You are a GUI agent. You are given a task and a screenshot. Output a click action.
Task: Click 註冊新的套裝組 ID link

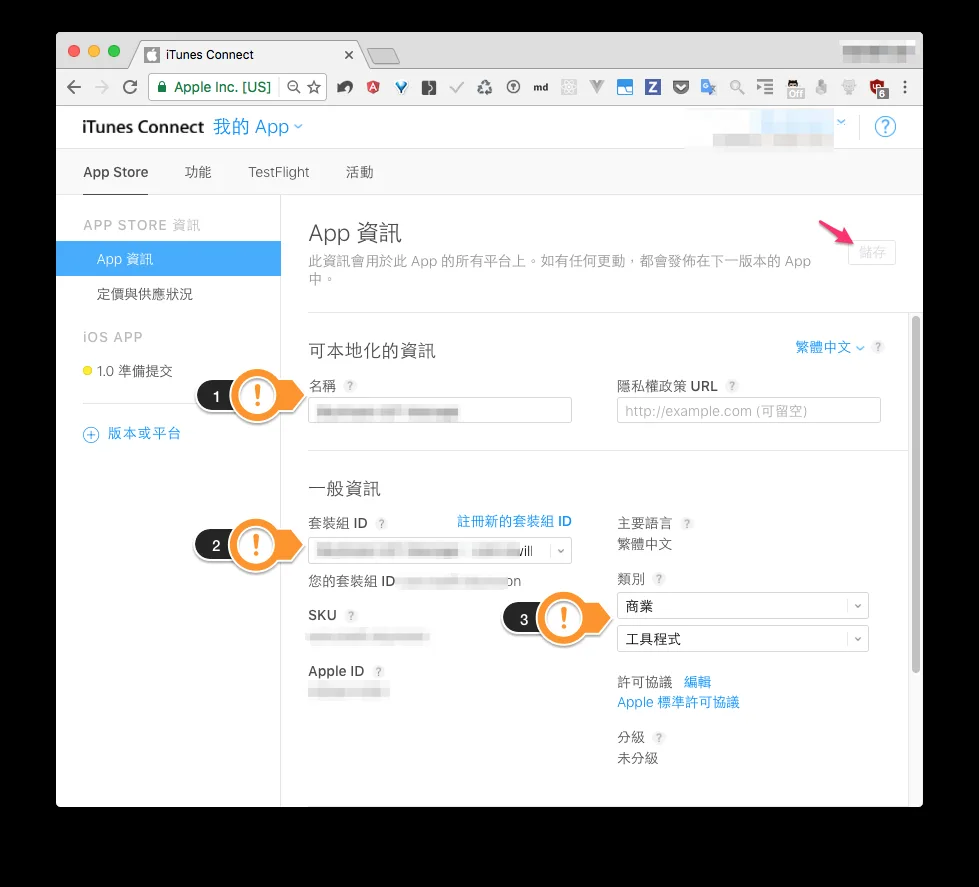(x=514, y=521)
